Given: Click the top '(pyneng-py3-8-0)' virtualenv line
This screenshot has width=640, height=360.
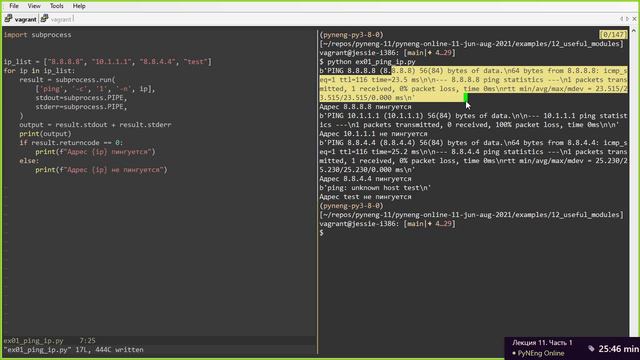Looking at the screenshot, I should point(351,35).
